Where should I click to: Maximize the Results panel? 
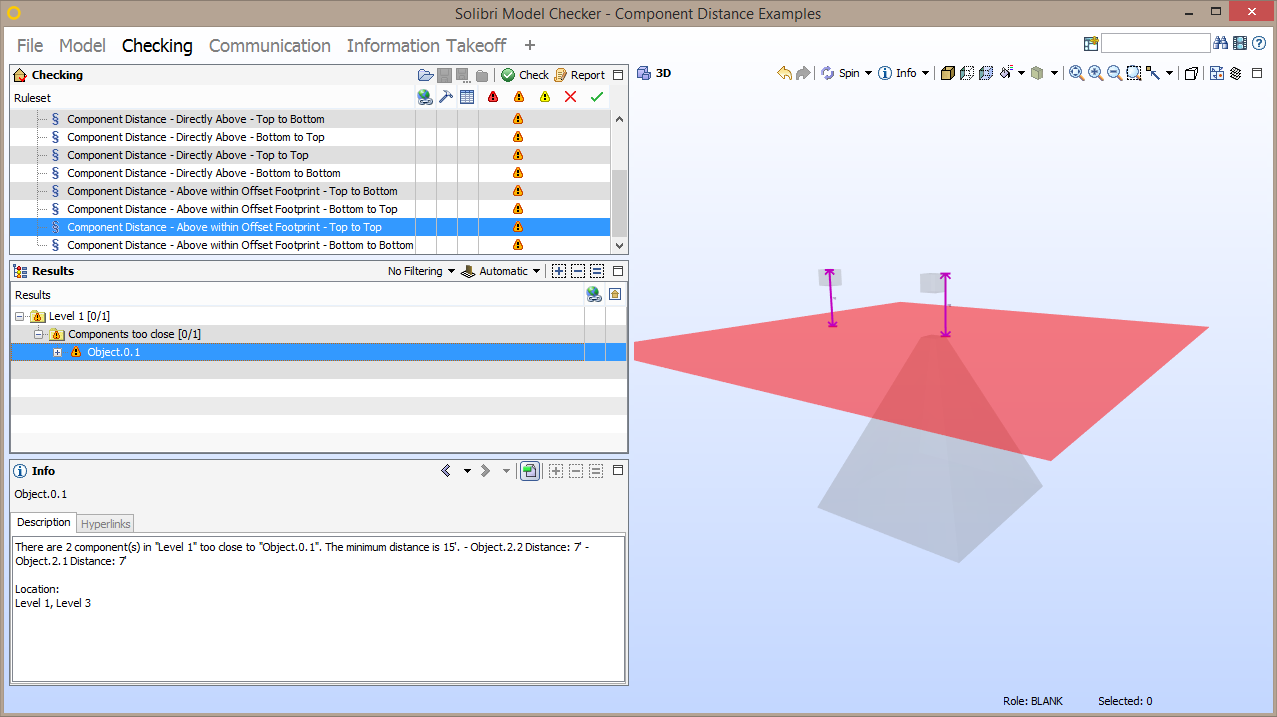click(618, 271)
